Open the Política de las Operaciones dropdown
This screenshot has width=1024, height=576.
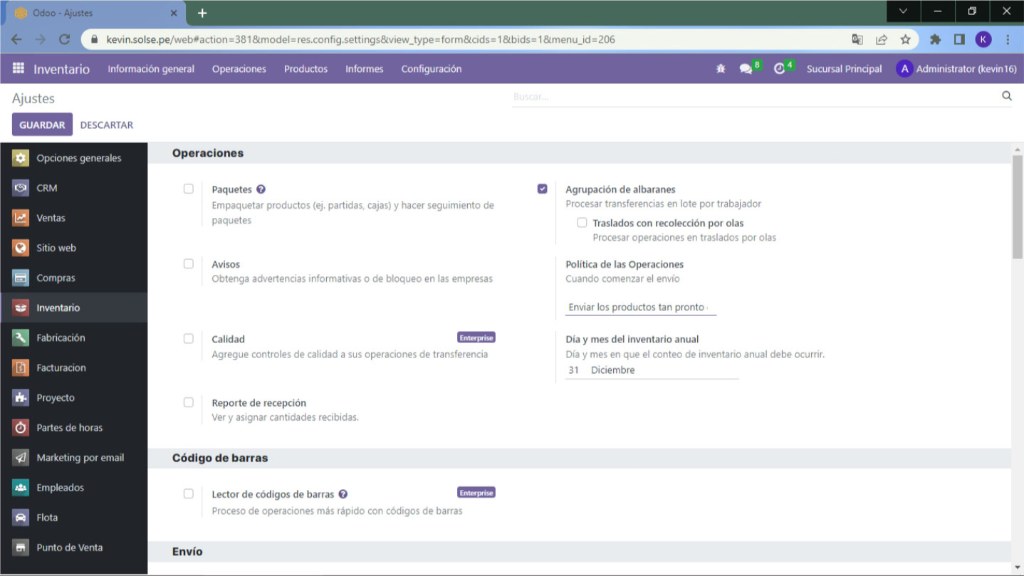point(640,307)
